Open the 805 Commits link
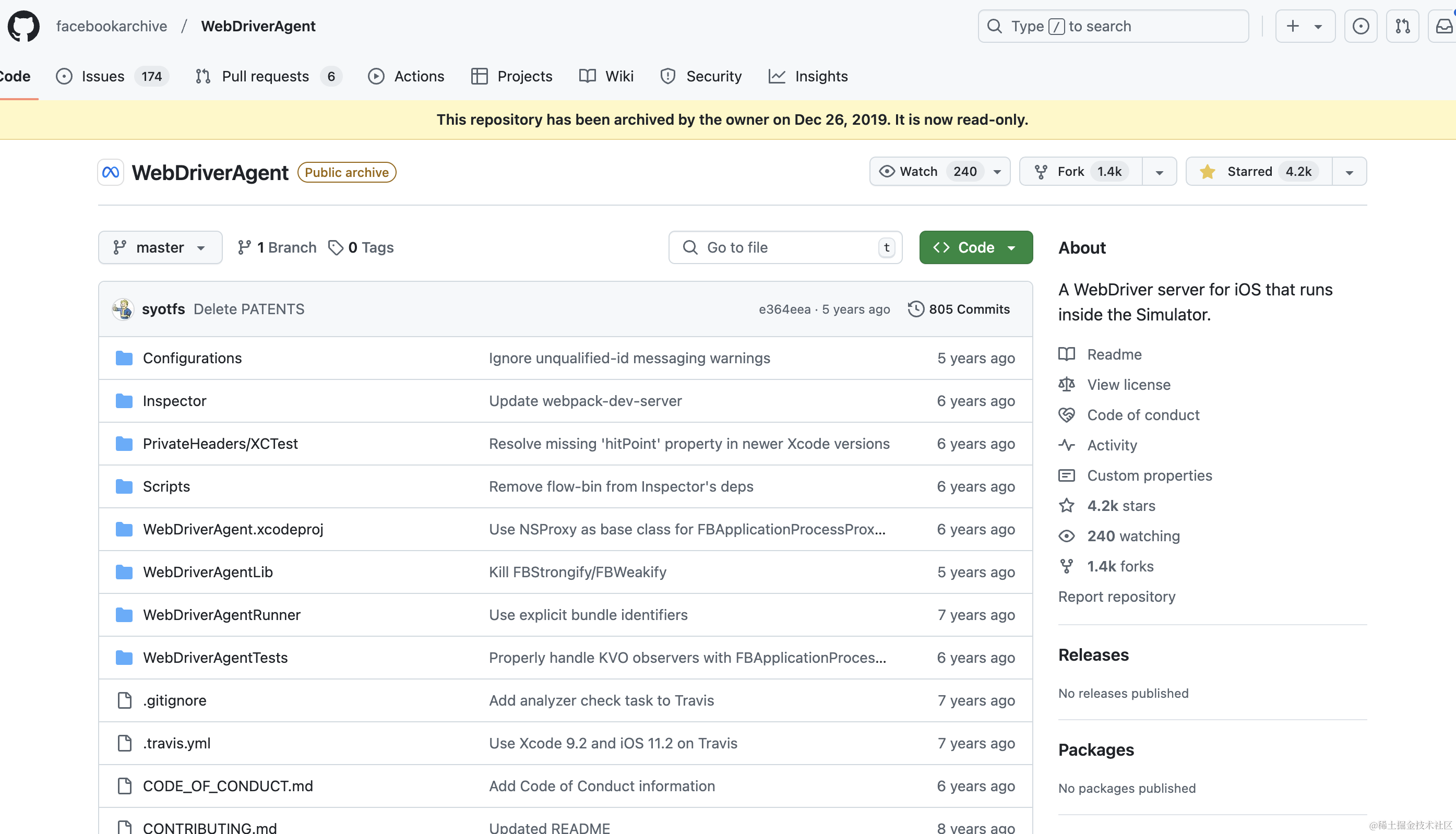The image size is (1456, 834). [969, 309]
